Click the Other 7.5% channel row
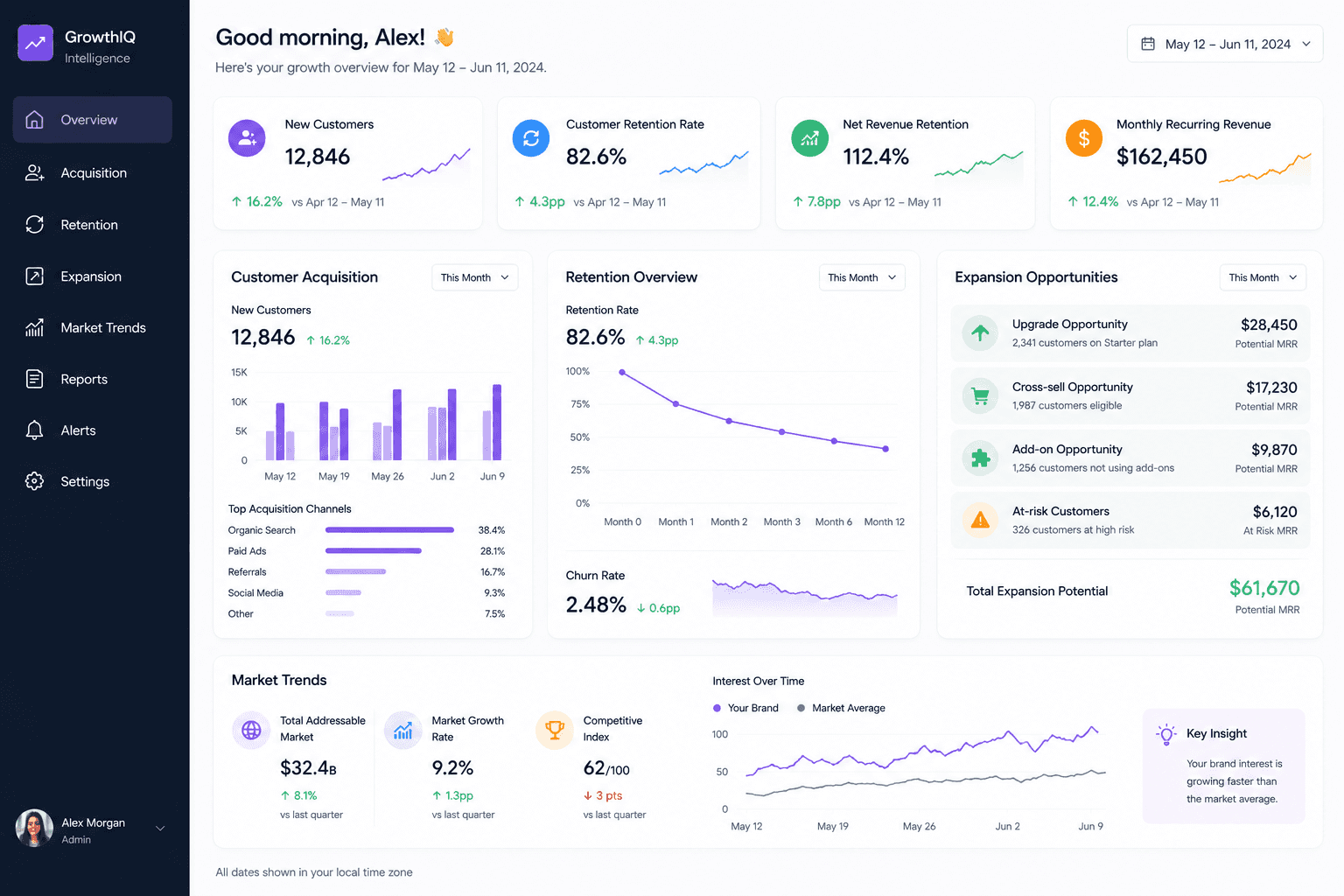Screen dimensions: 1344x896 tap(367, 614)
